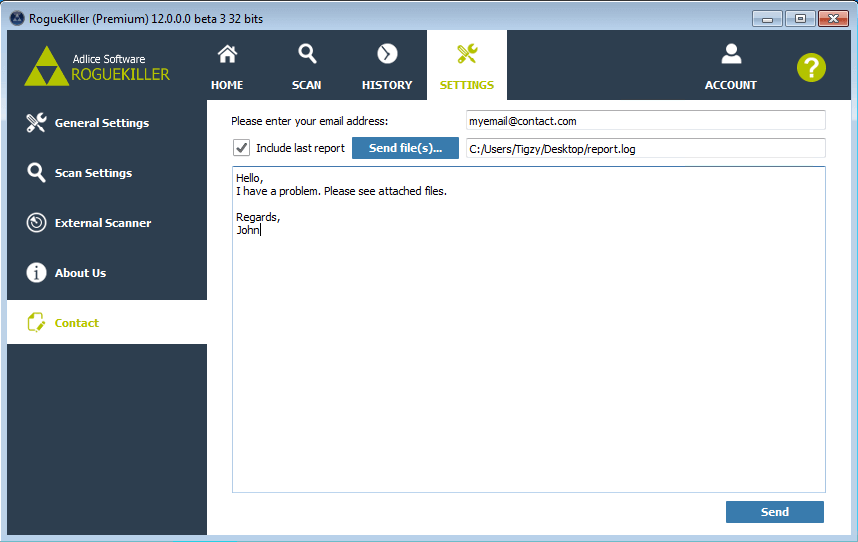Open the History arrow icon

[387, 54]
